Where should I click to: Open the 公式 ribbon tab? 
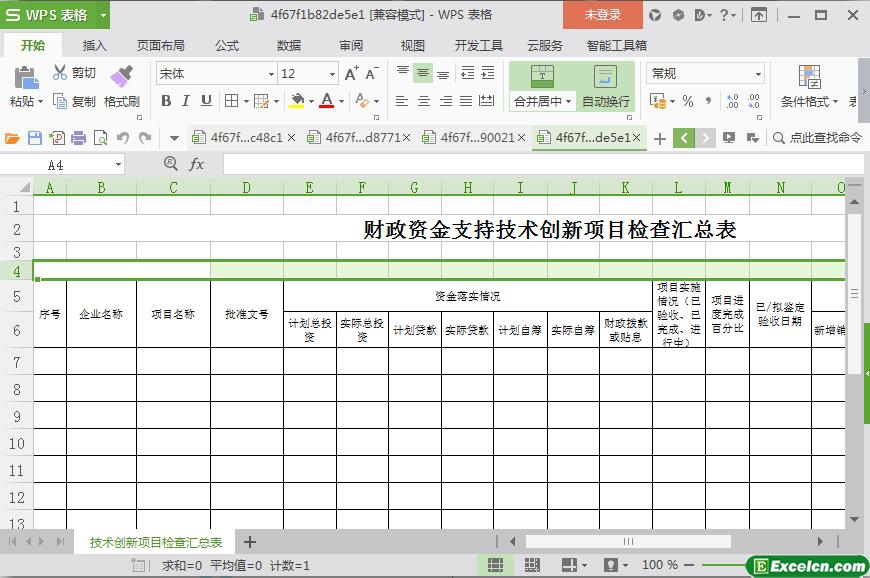227,45
